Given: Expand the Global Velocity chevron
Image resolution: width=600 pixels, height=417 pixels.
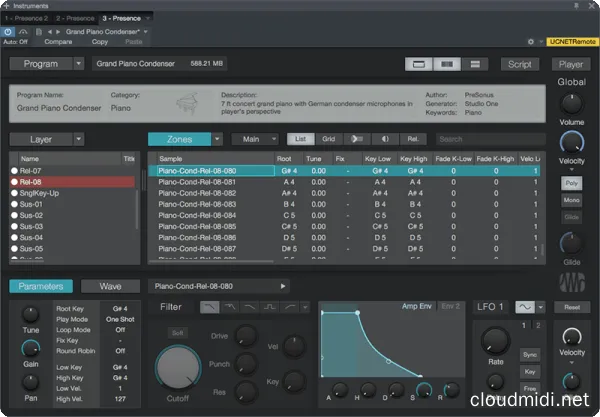Looking at the screenshot, I should 572,169.
